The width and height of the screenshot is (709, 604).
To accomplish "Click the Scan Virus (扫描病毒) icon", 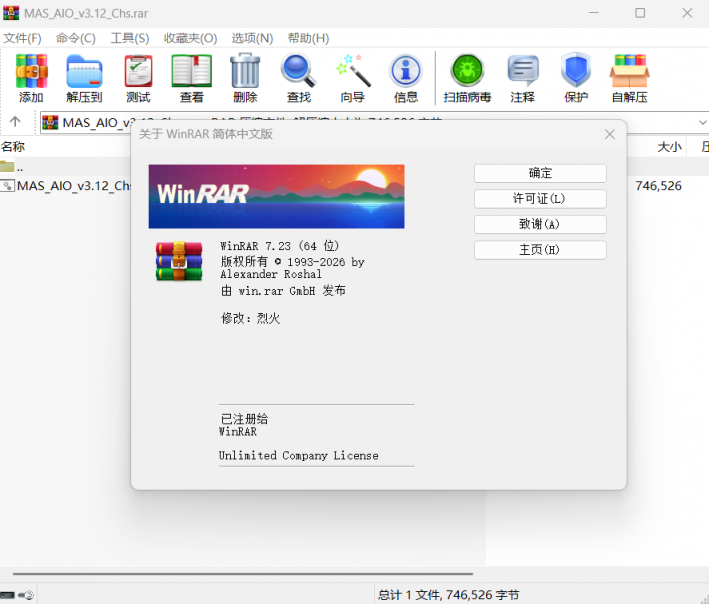I will pos(467,78).
